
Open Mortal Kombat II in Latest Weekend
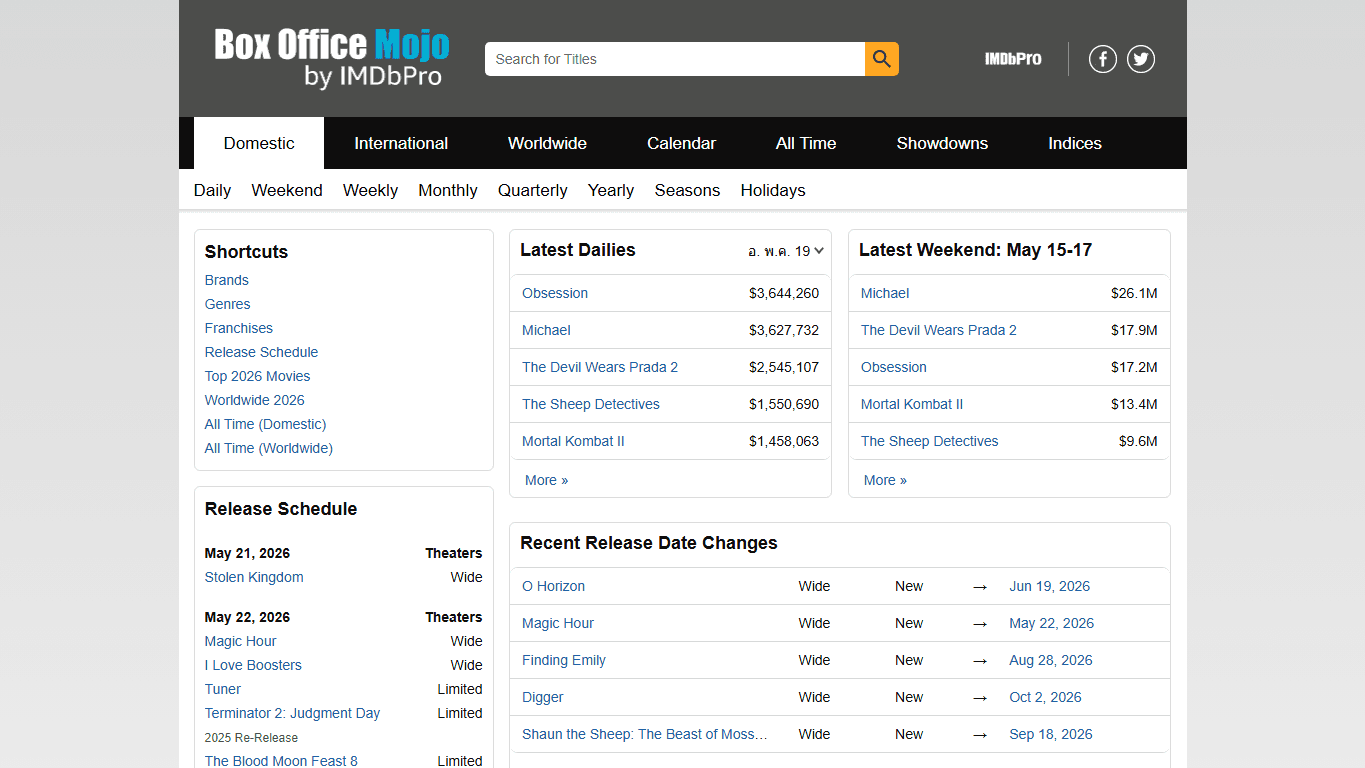click(x=912, y=404)
